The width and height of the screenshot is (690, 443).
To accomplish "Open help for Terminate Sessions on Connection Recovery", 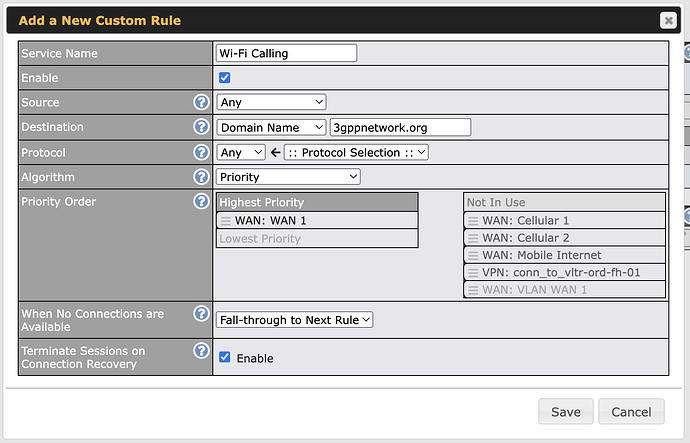I will point(201,351).
